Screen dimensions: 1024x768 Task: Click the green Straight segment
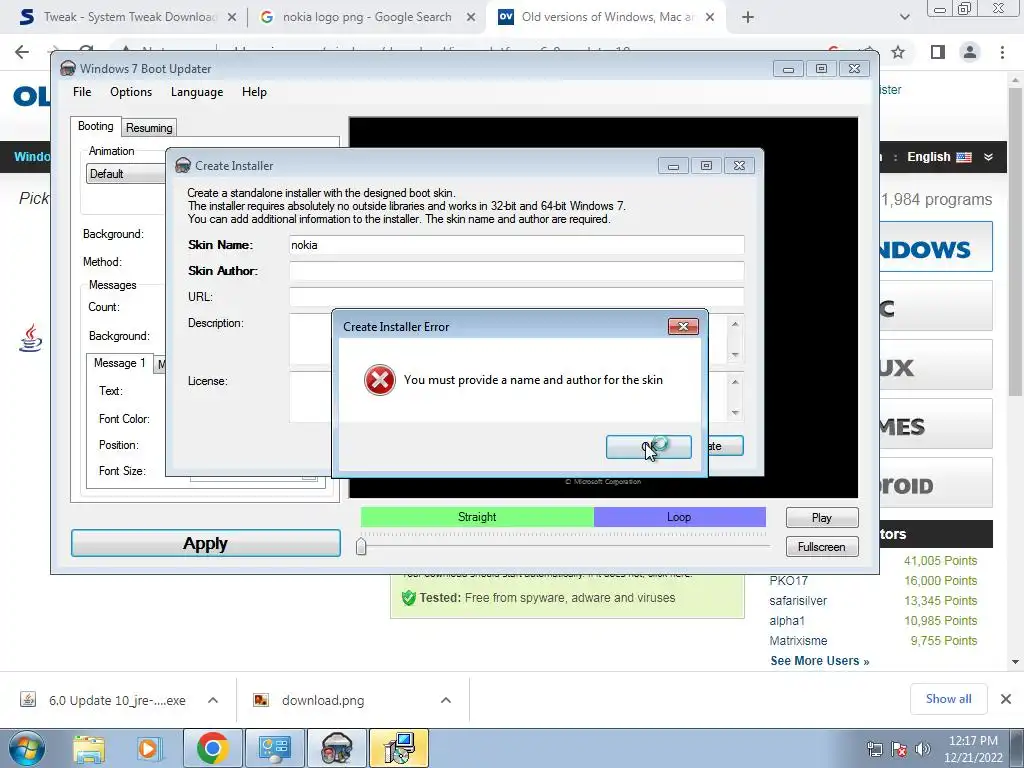477,517
